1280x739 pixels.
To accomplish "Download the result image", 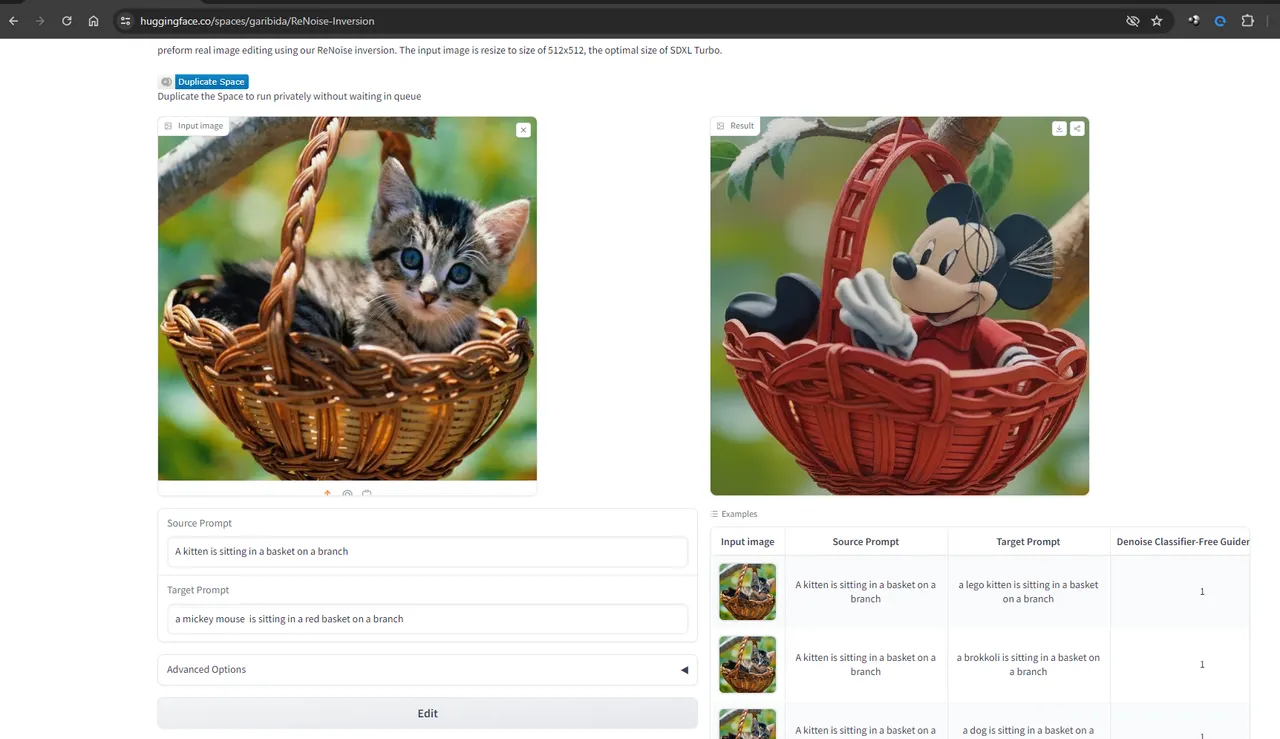I will pyautogui.click(x=1059, y=128).
